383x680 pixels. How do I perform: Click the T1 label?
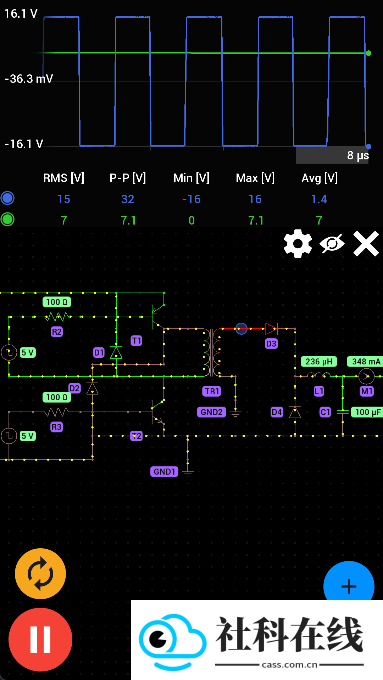(x=136, y=341)
